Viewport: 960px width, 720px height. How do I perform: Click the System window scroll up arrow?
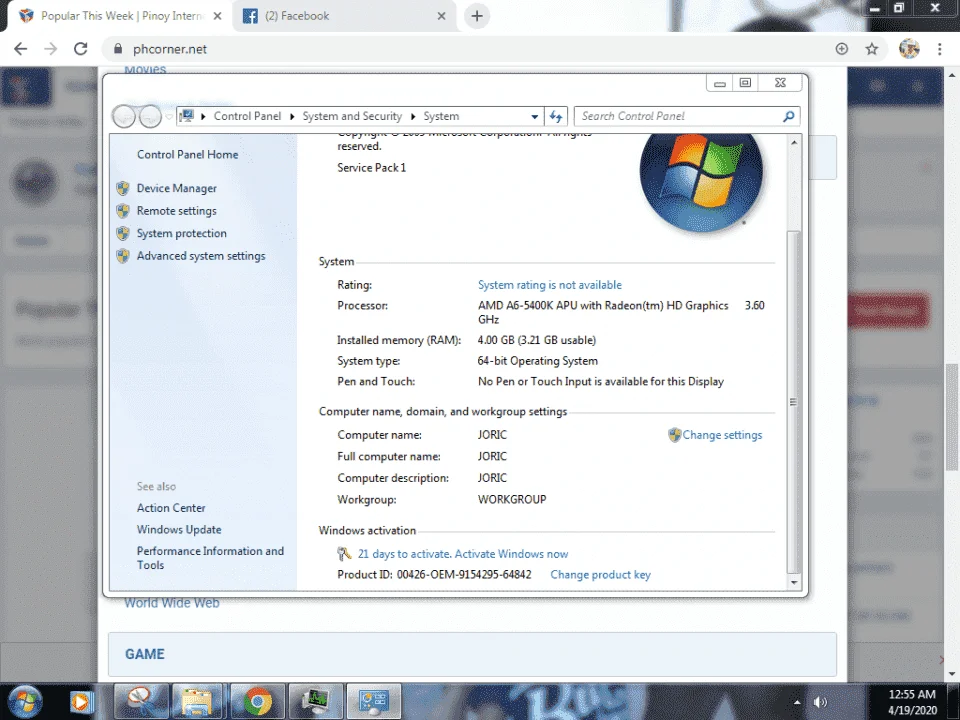[x=794, y=143]
